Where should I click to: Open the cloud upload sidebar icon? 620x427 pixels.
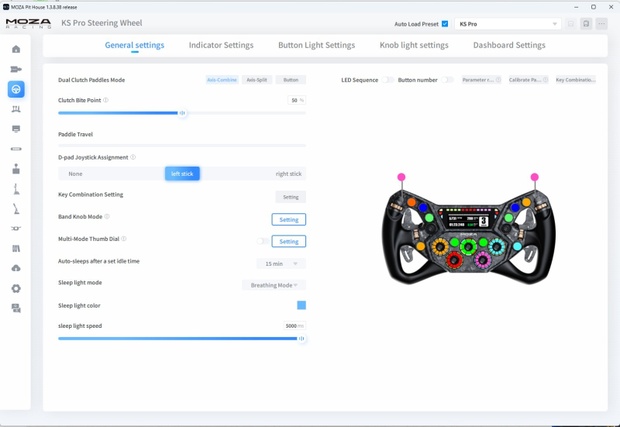coord(16,268)
